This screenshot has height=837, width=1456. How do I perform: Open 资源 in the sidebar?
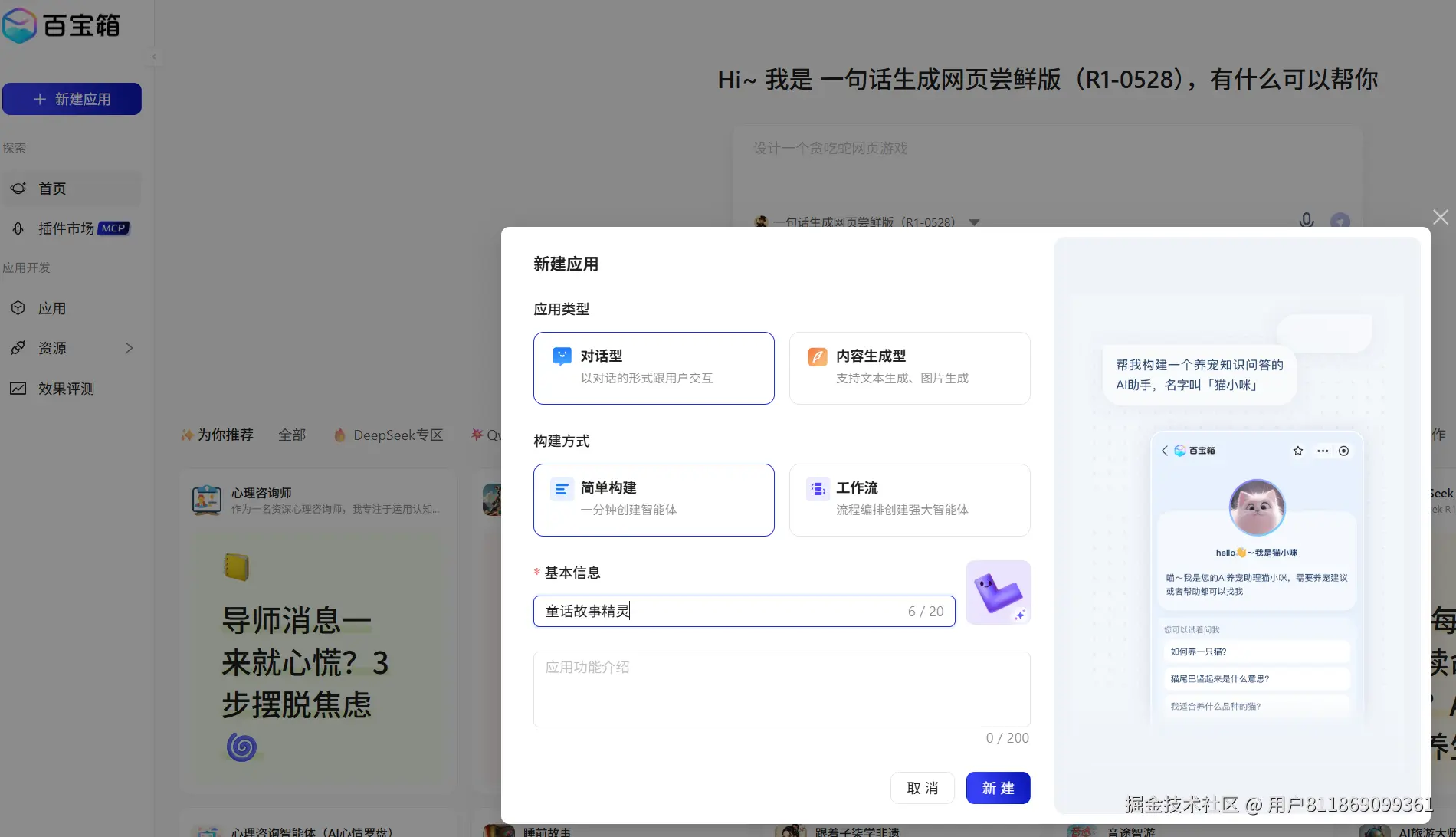click(72, 348)
